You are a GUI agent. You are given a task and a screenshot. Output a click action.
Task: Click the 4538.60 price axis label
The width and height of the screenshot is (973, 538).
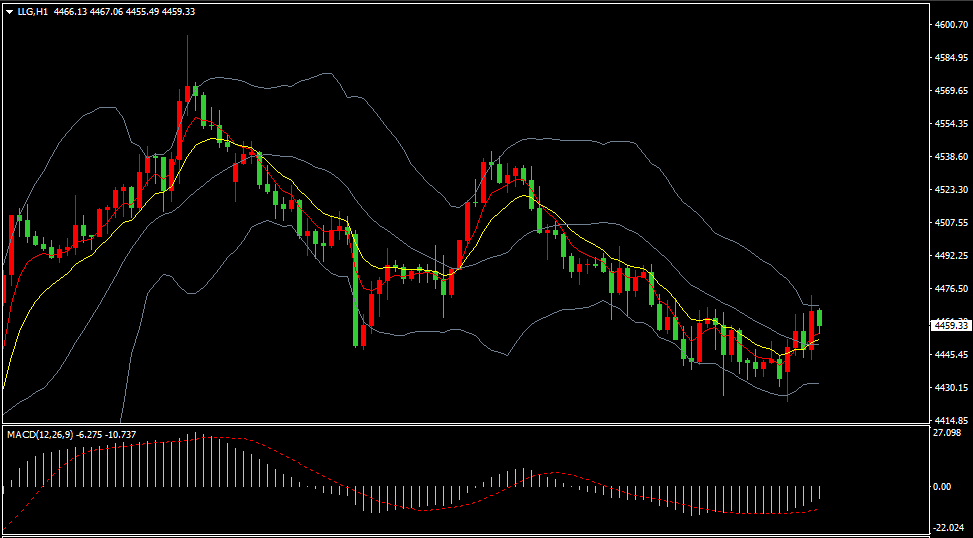click(x=951, y=156)
